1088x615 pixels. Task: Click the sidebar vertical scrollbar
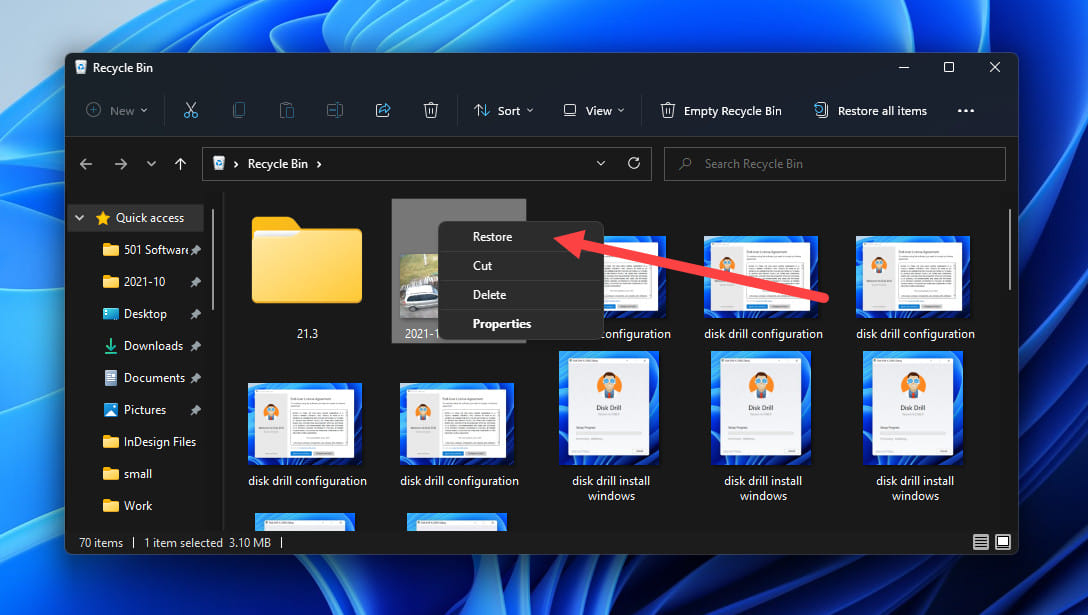click(x=213, y=260)
